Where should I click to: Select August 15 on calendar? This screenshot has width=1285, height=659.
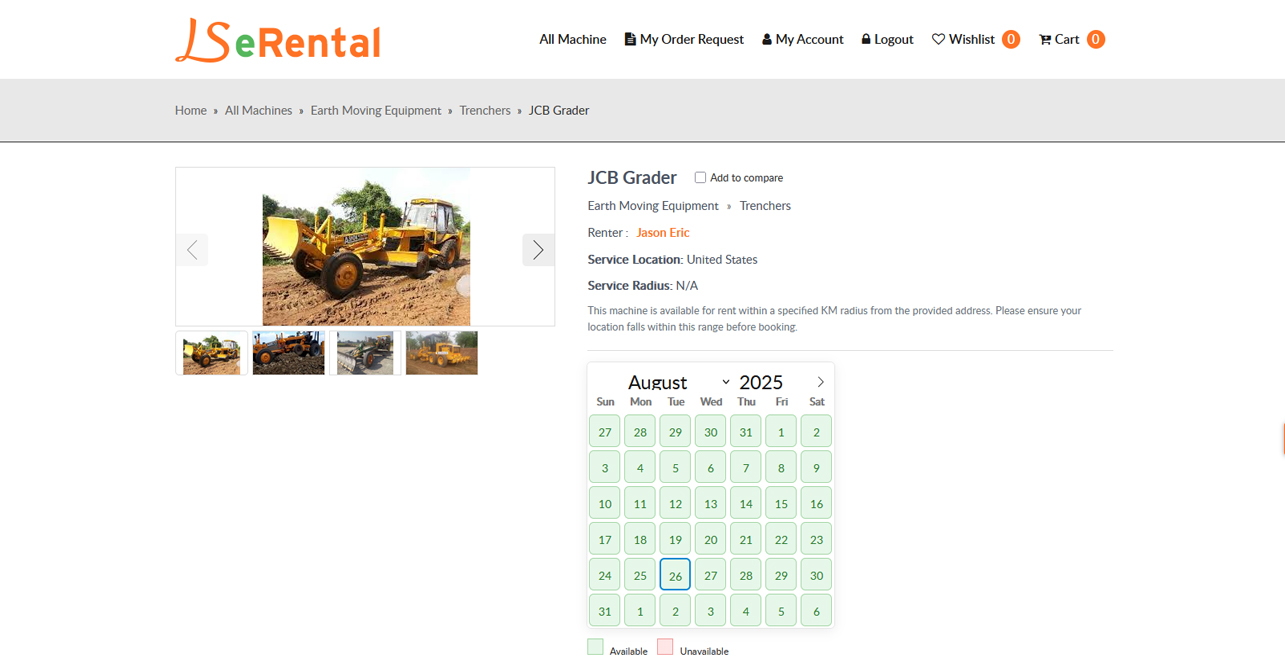click(781, 503)
